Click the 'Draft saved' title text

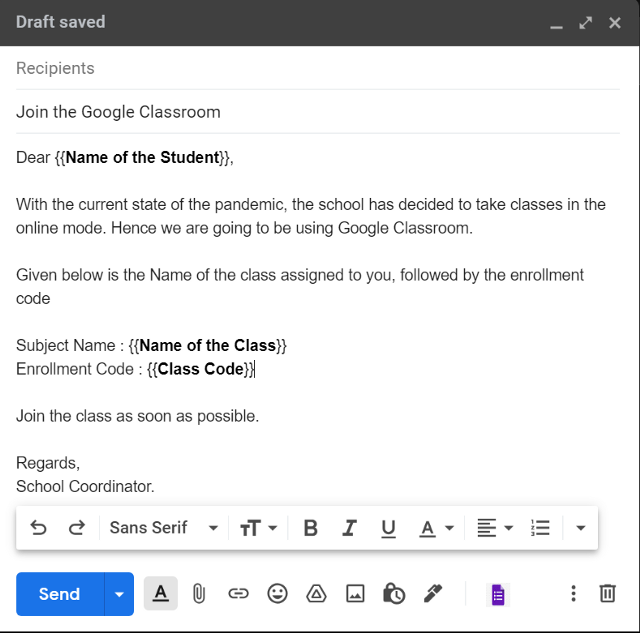[x=61, y=22]
